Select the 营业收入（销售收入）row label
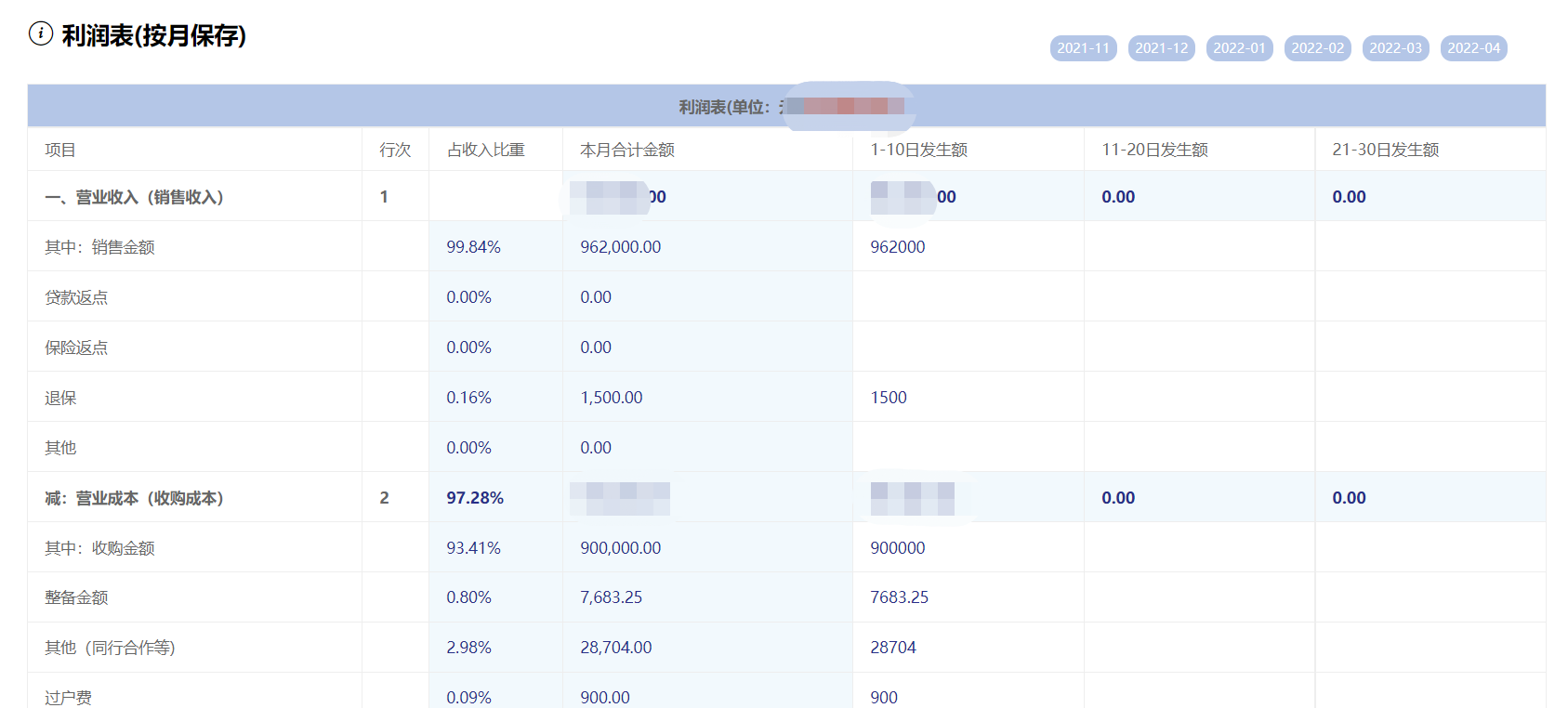 pyautogui.click(x=134, y=197)
